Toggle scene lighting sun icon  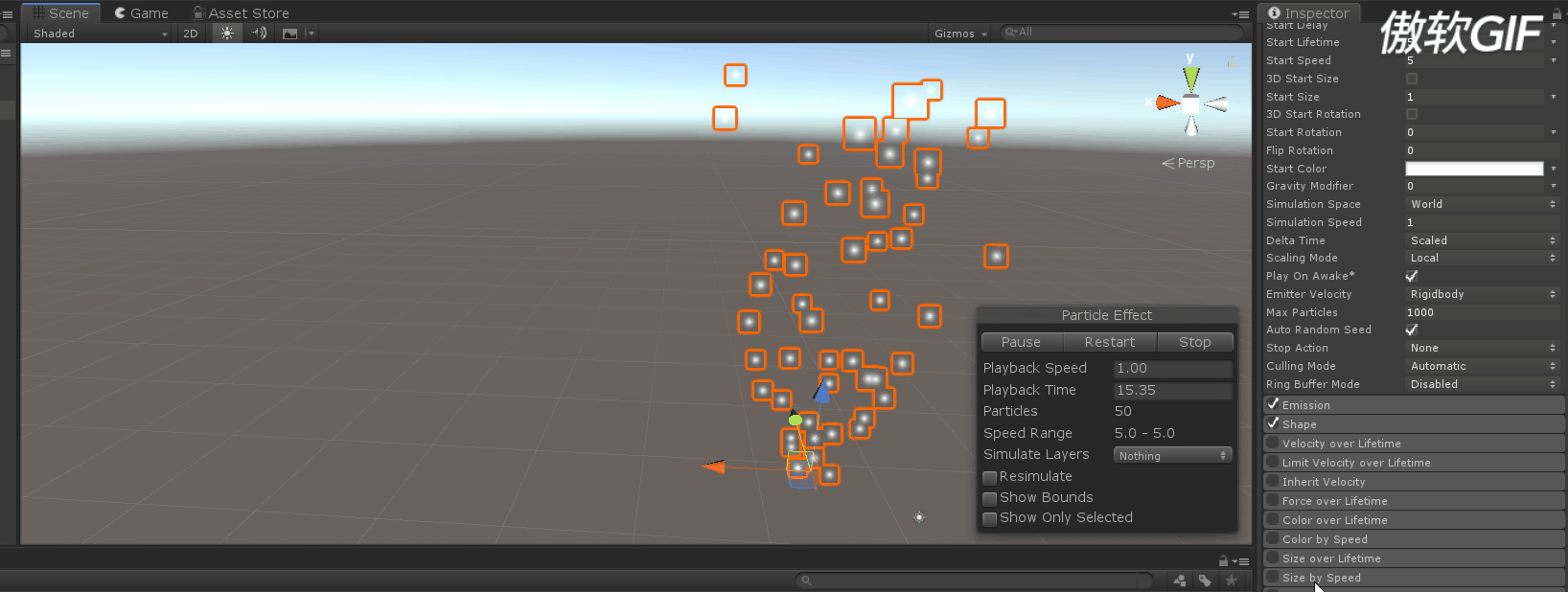click(x=227, y=33)
